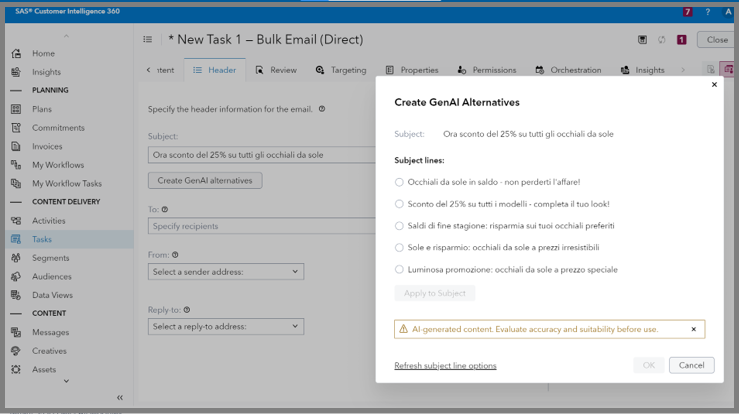Click the help question mark icon
Image resolution: width=739 pixels, height=414 pixels.
(x=708, y=12)
